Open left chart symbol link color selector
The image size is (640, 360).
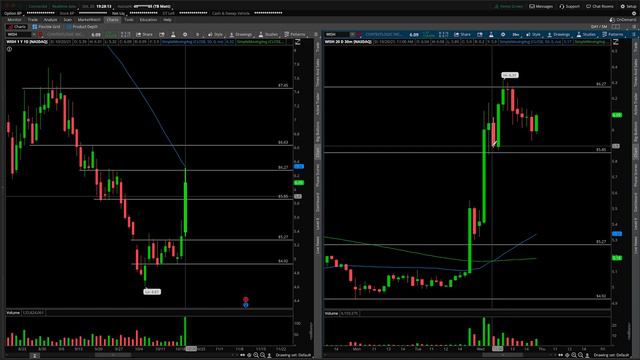click(x=40, y=35)
